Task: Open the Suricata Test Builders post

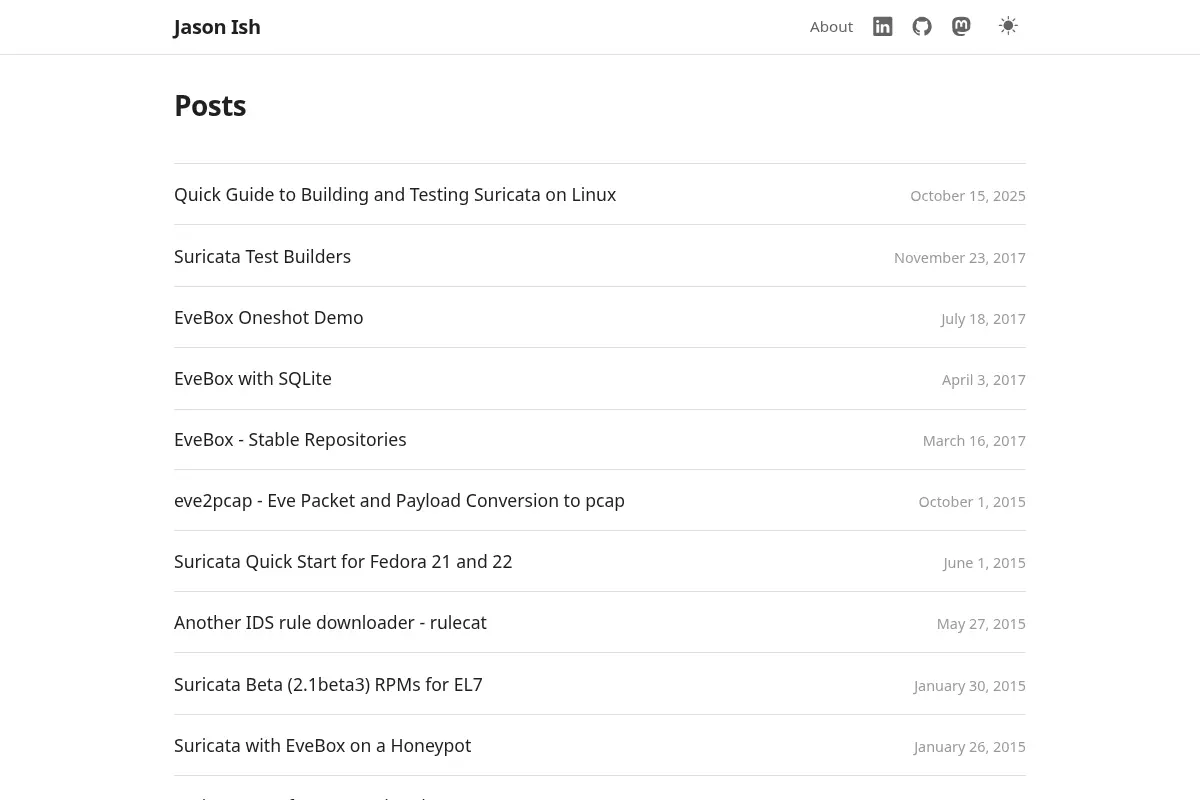Action: (x=262, y=256)
